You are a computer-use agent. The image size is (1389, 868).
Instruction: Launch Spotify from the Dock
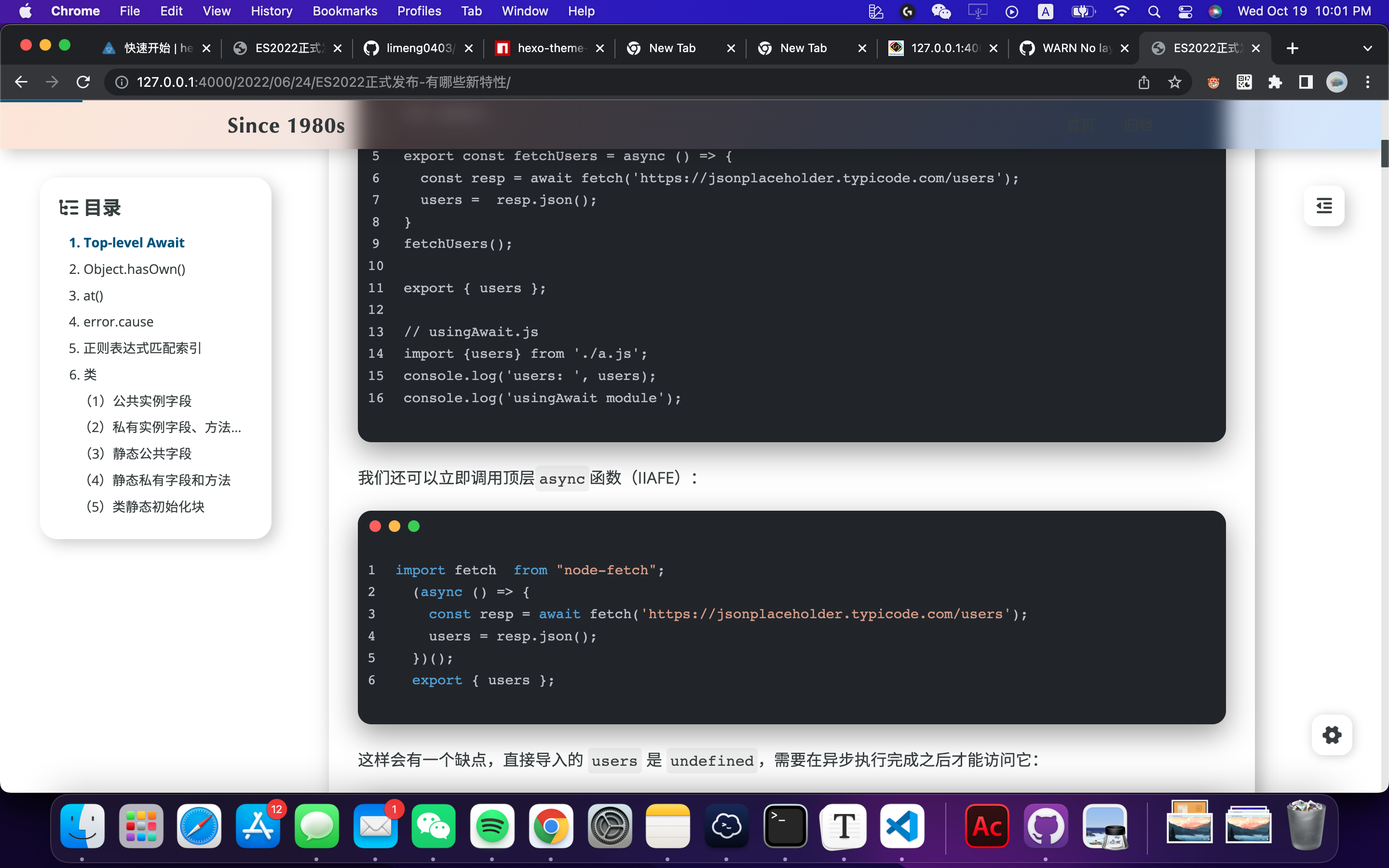click(x=492, y=826)
